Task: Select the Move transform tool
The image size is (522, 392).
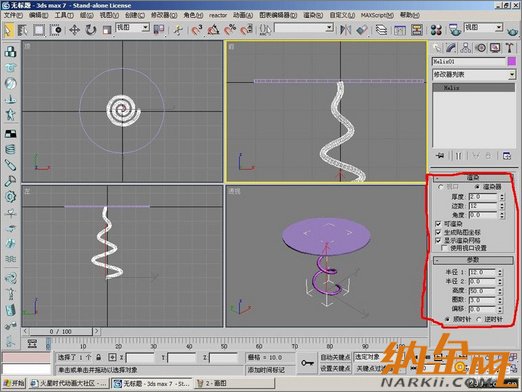Action: pyautogui.click(x=74, y=30)
